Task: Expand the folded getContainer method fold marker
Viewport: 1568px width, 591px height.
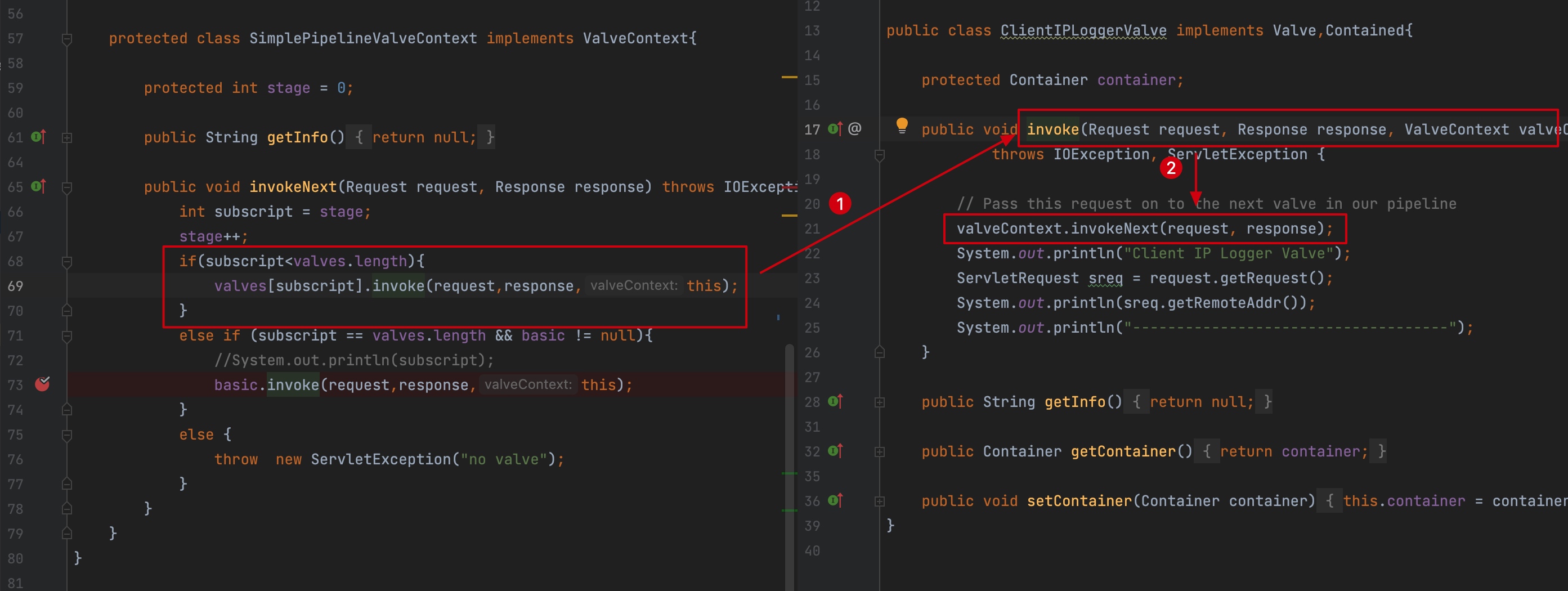Action: (880, 451)
